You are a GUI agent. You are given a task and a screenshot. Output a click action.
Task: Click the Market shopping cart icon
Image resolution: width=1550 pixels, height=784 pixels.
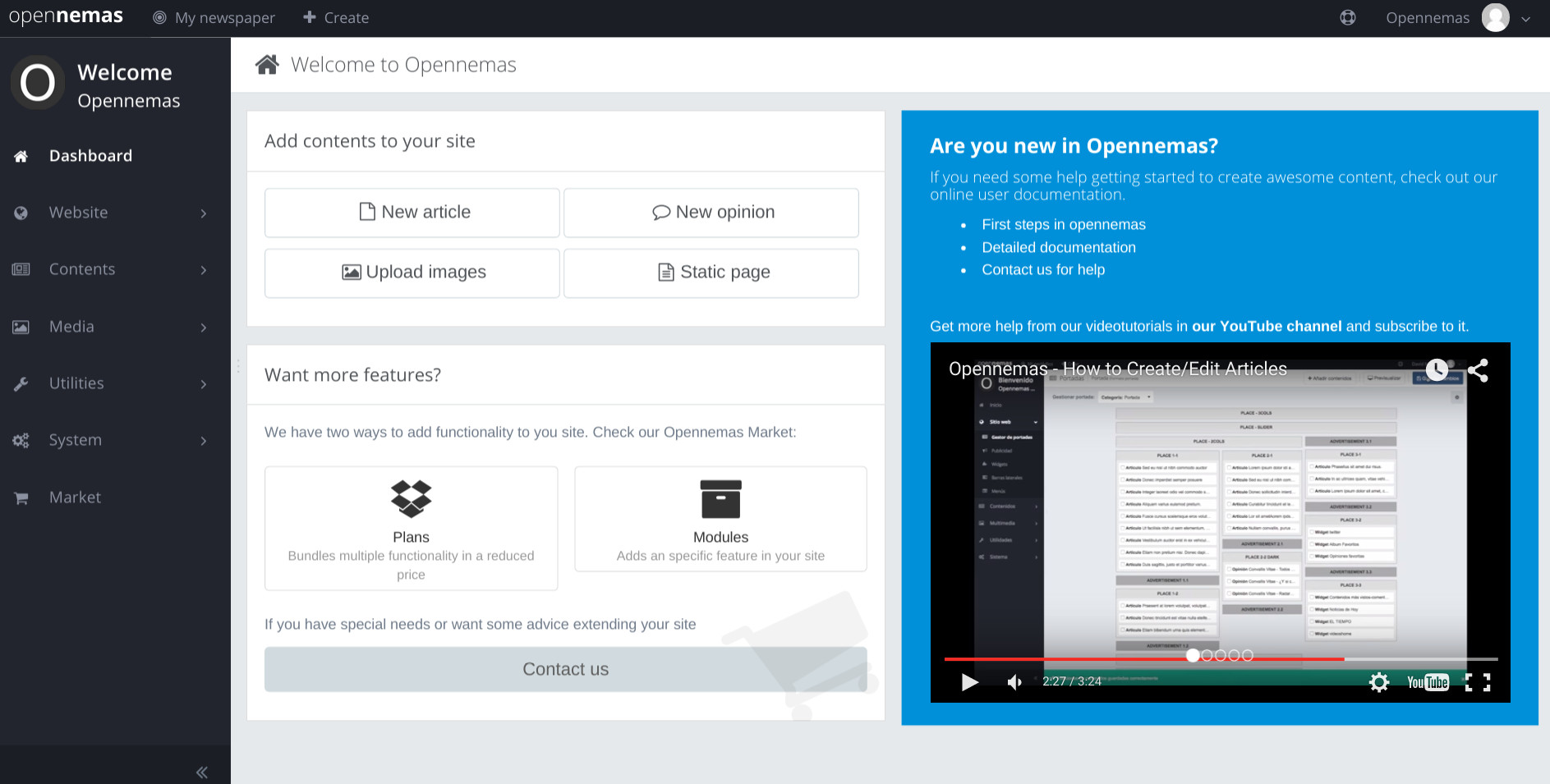coord(21,497)
